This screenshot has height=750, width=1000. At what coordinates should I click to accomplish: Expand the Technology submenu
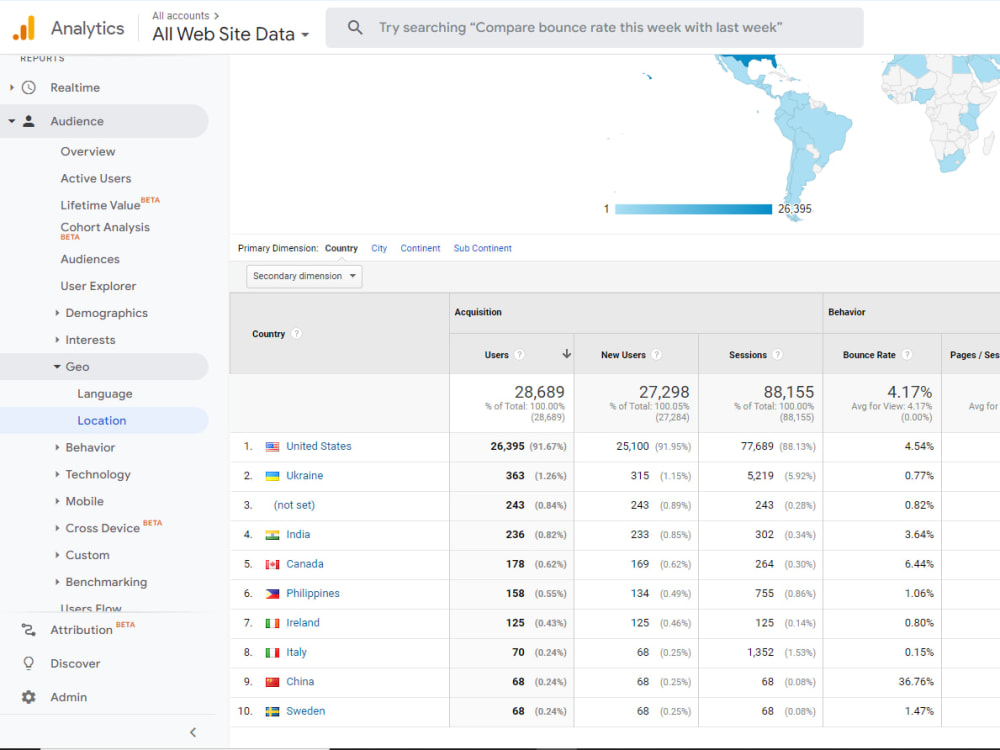pos(57,474)
